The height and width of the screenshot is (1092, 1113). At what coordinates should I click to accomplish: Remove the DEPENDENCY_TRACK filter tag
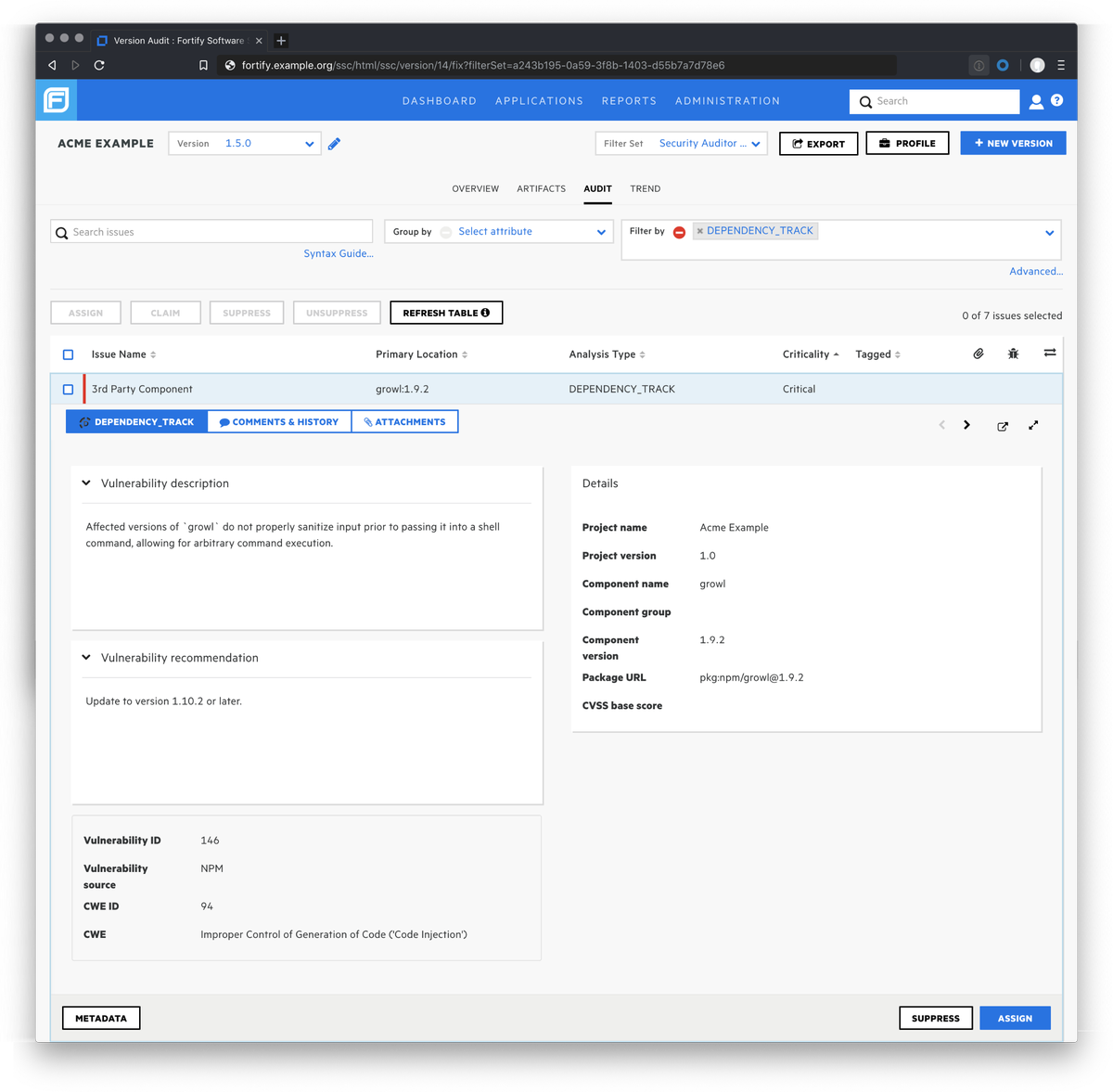[x=700, y=231]
